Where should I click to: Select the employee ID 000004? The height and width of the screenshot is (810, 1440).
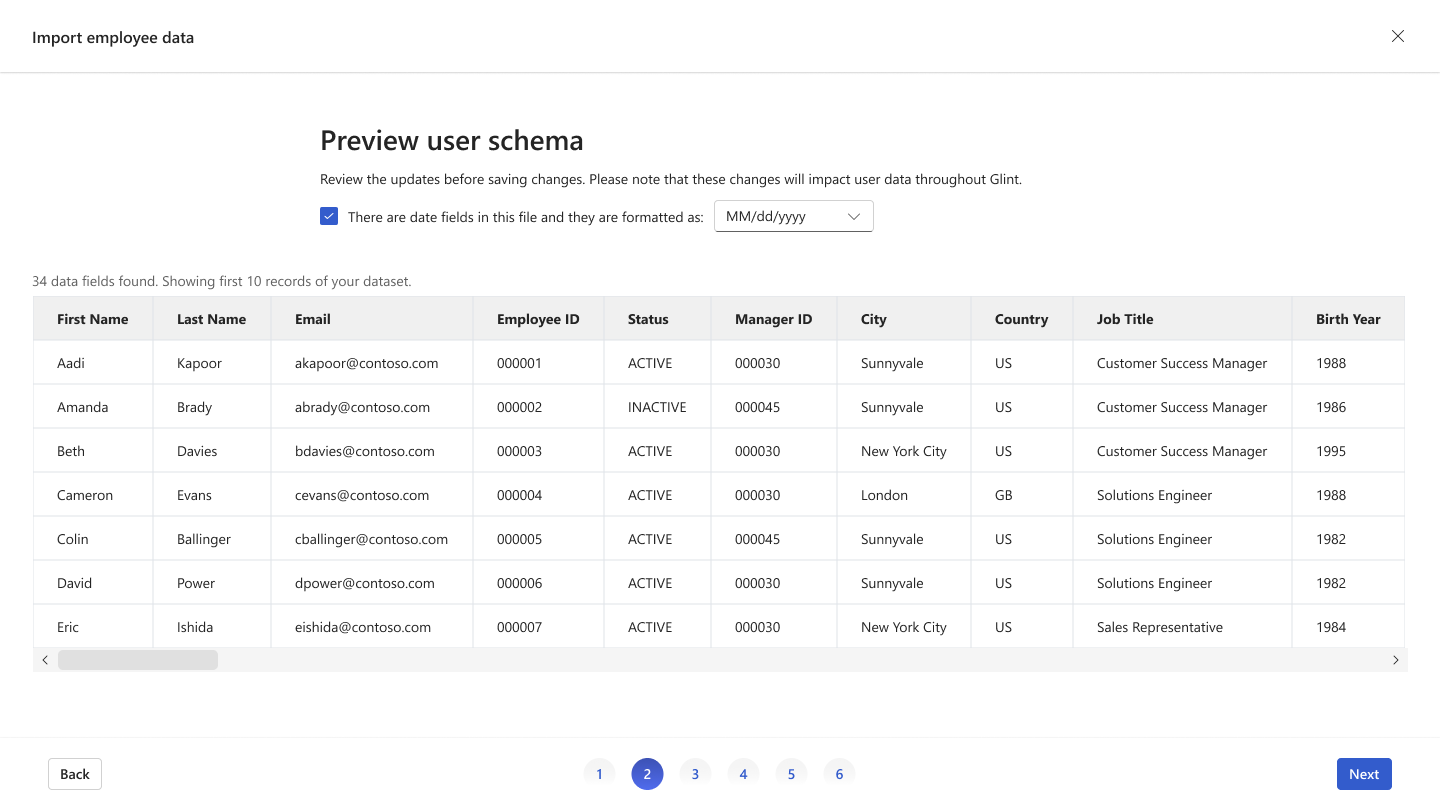click(519, 495)
